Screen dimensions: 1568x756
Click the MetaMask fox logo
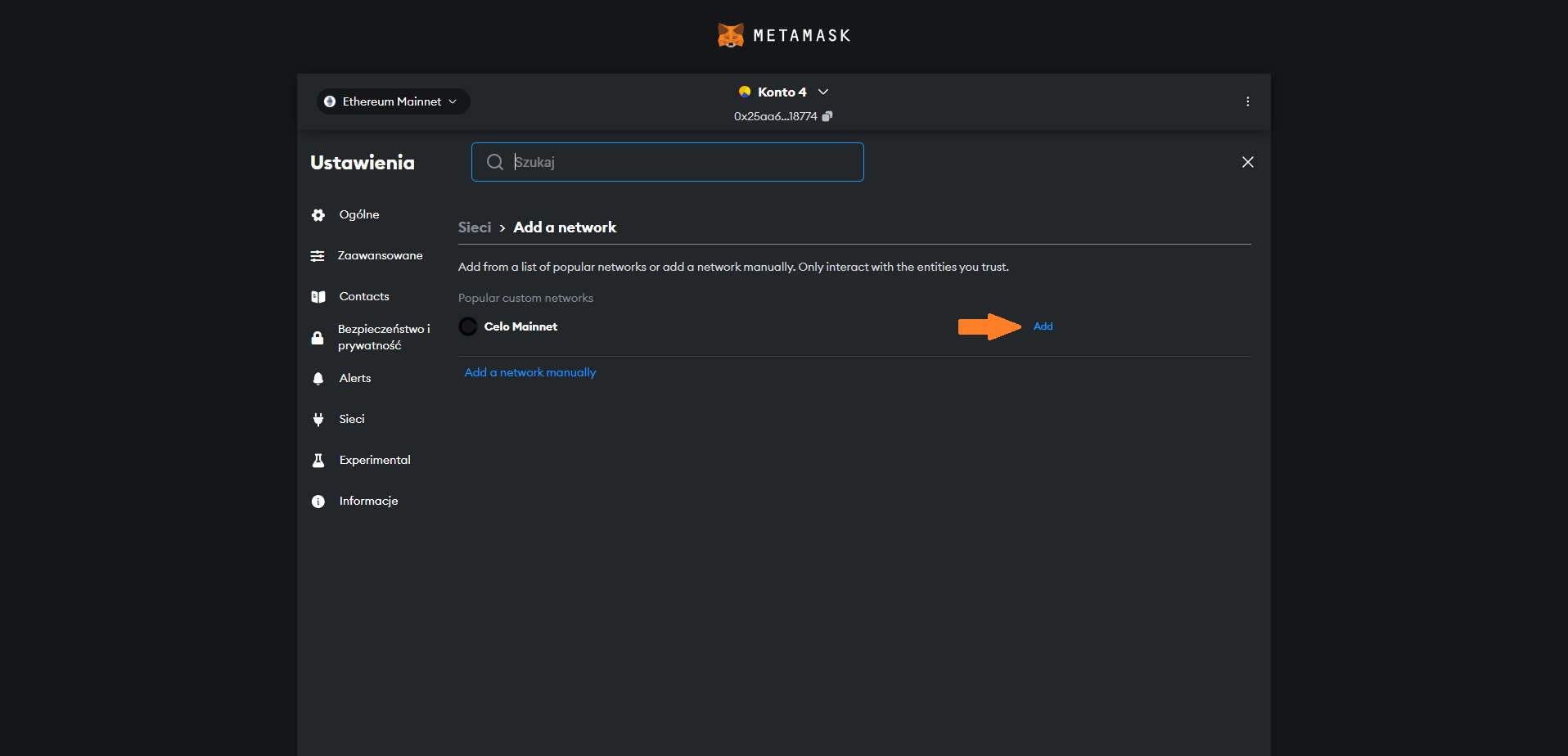click(730, 35)
